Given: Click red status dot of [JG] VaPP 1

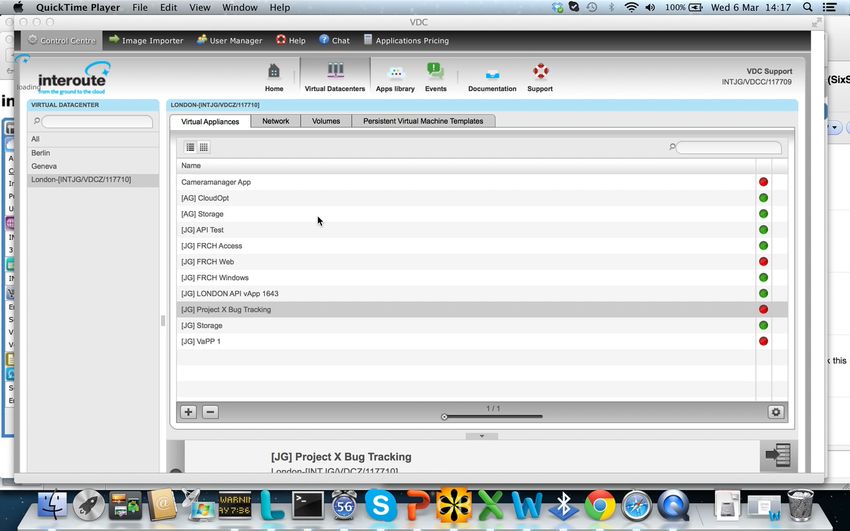Looking at the screenshot, I should [x=763, y=341].
